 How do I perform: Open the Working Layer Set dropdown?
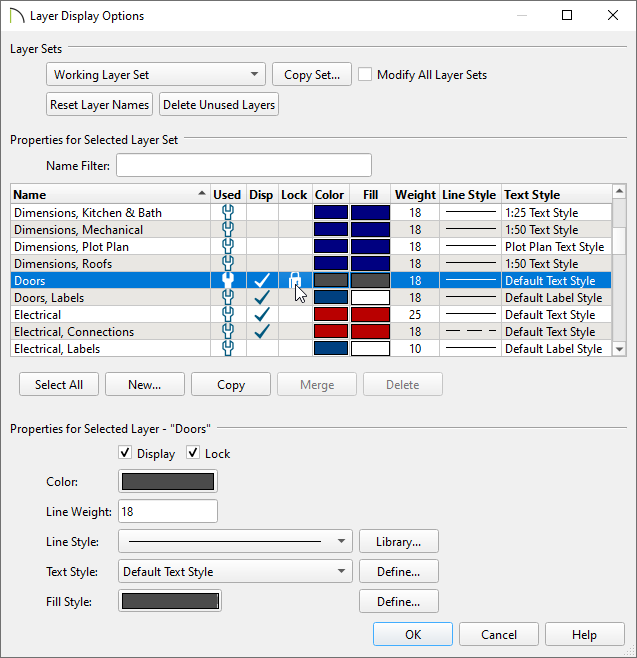156,74
